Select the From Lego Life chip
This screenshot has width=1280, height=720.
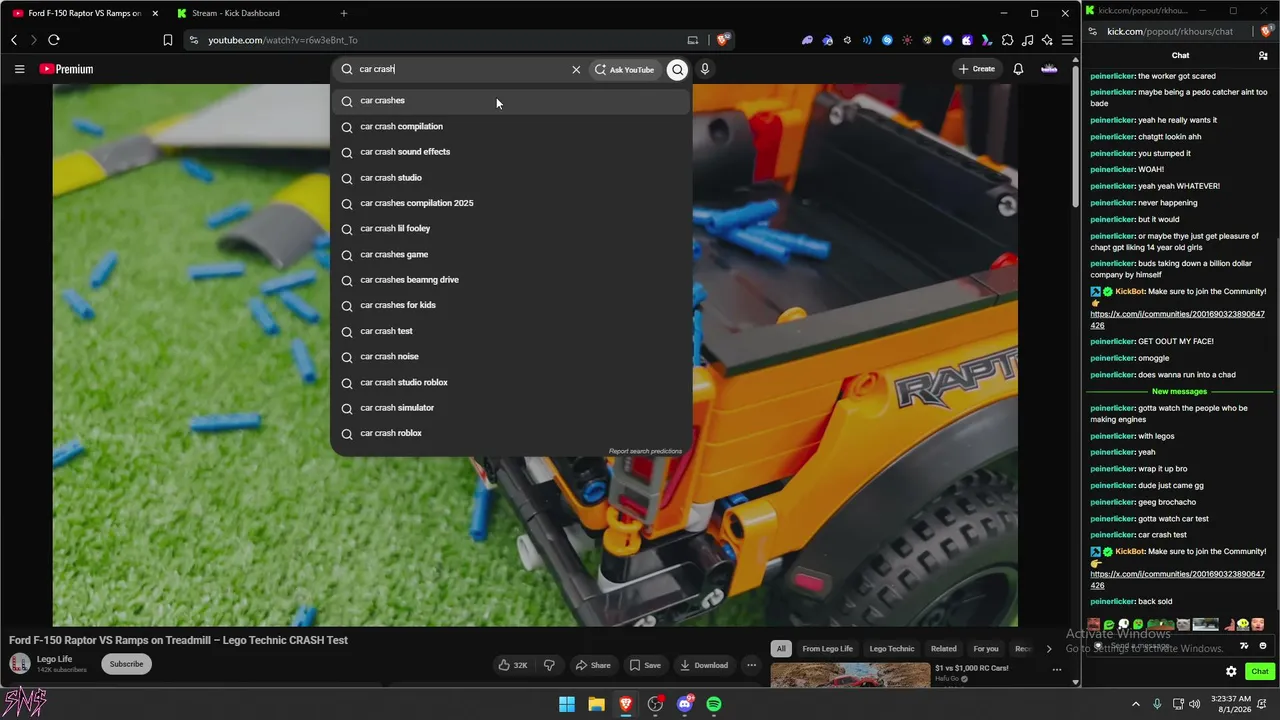(x=827, y=649)
